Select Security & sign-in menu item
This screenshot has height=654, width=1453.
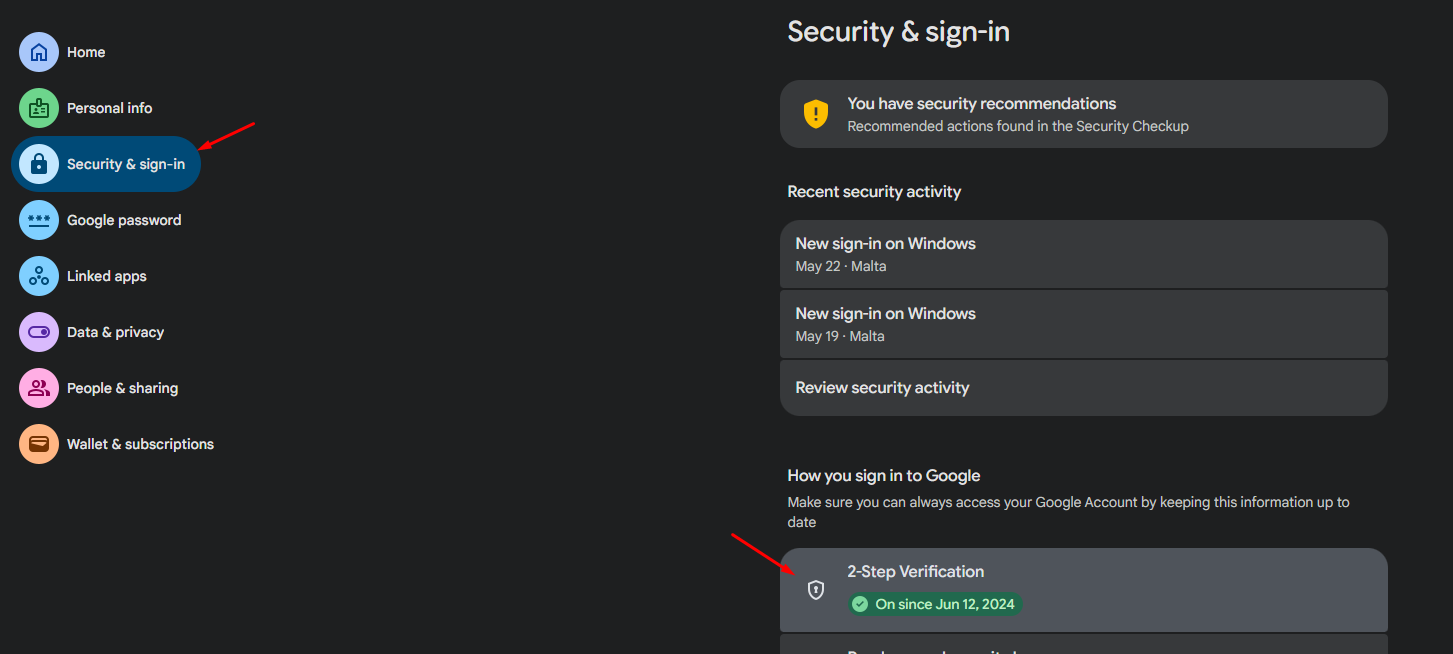(x=106, y=164)
